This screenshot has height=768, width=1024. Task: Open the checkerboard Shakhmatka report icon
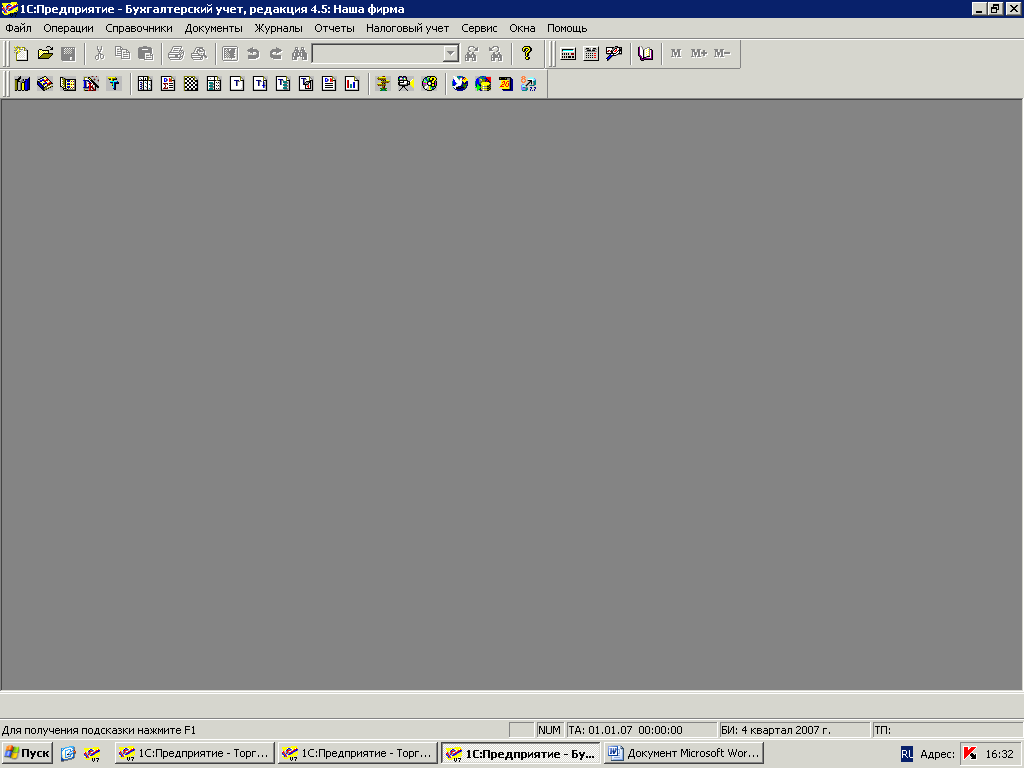[191, 84]
